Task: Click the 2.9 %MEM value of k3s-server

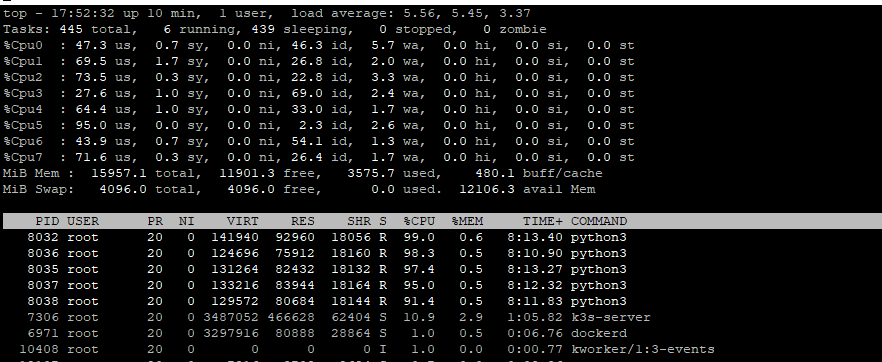Action: click(471, 317)
